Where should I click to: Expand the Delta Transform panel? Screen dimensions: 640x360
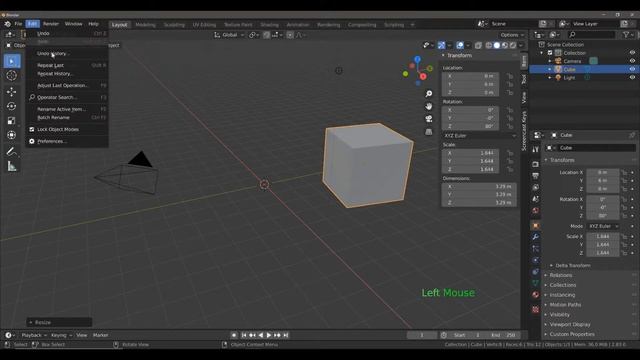pyautogui.click(x=573, y=266)
